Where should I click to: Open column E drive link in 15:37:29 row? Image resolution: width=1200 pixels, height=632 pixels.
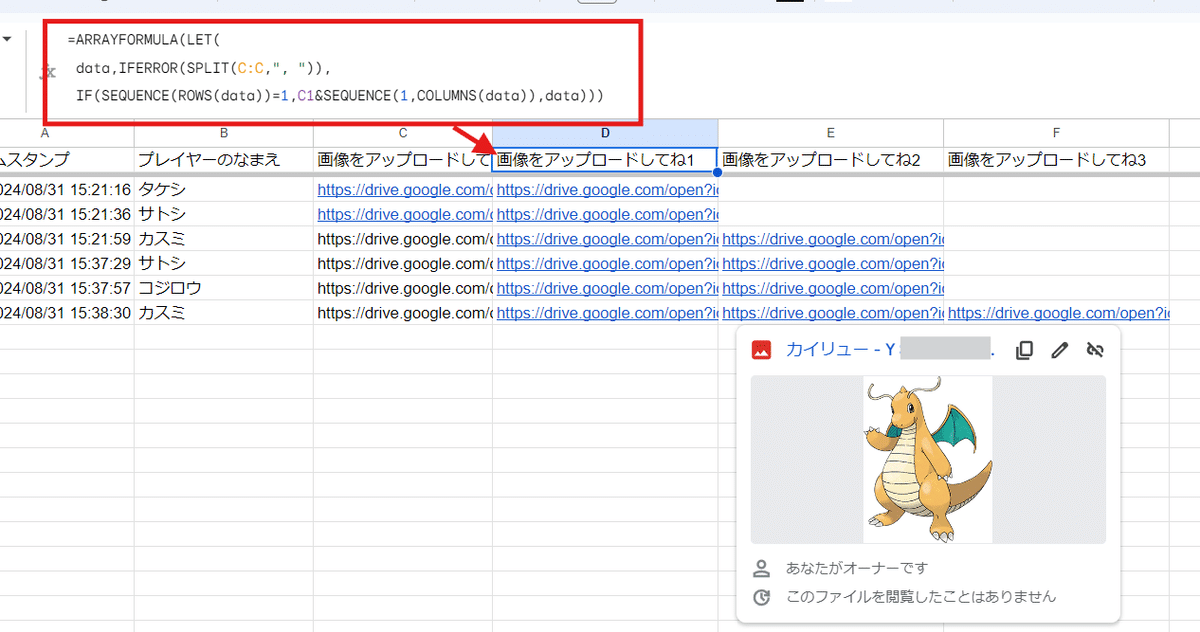pyautogui.click(x=833, y=263)
